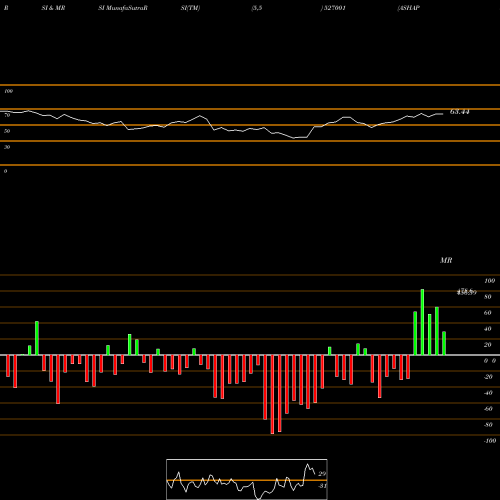Click the 60 label on MR axis
Viewport: 500px width, 500px height.
488,313
